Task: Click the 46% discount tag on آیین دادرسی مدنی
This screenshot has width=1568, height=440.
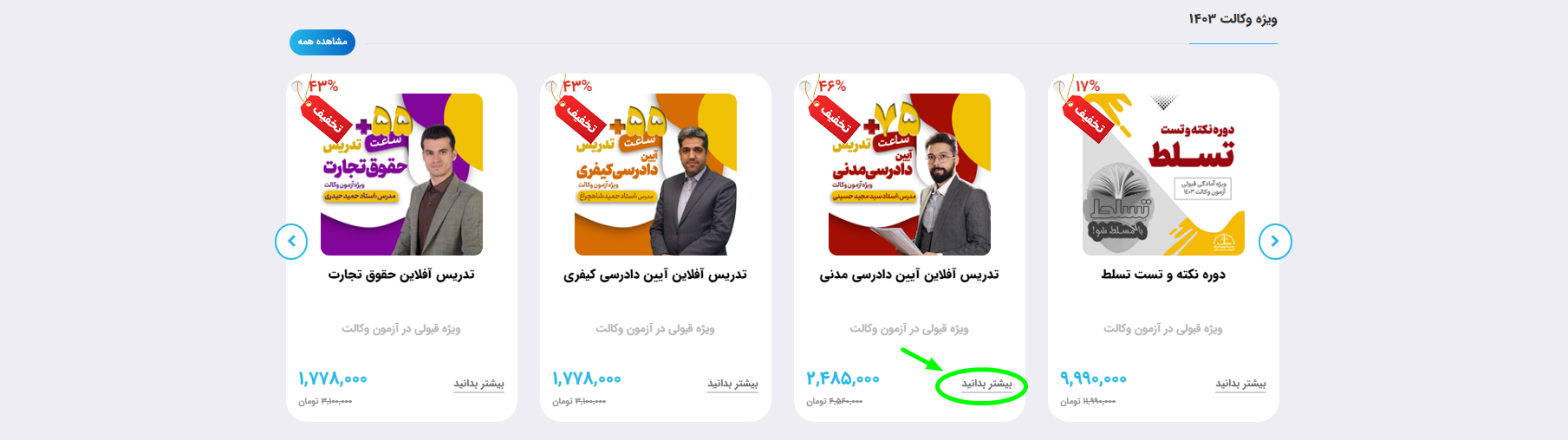Action: coord(828,107)
